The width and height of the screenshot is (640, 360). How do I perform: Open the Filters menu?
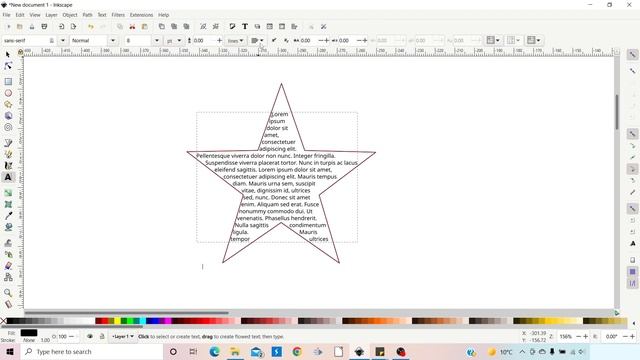[x=118, y=15]
